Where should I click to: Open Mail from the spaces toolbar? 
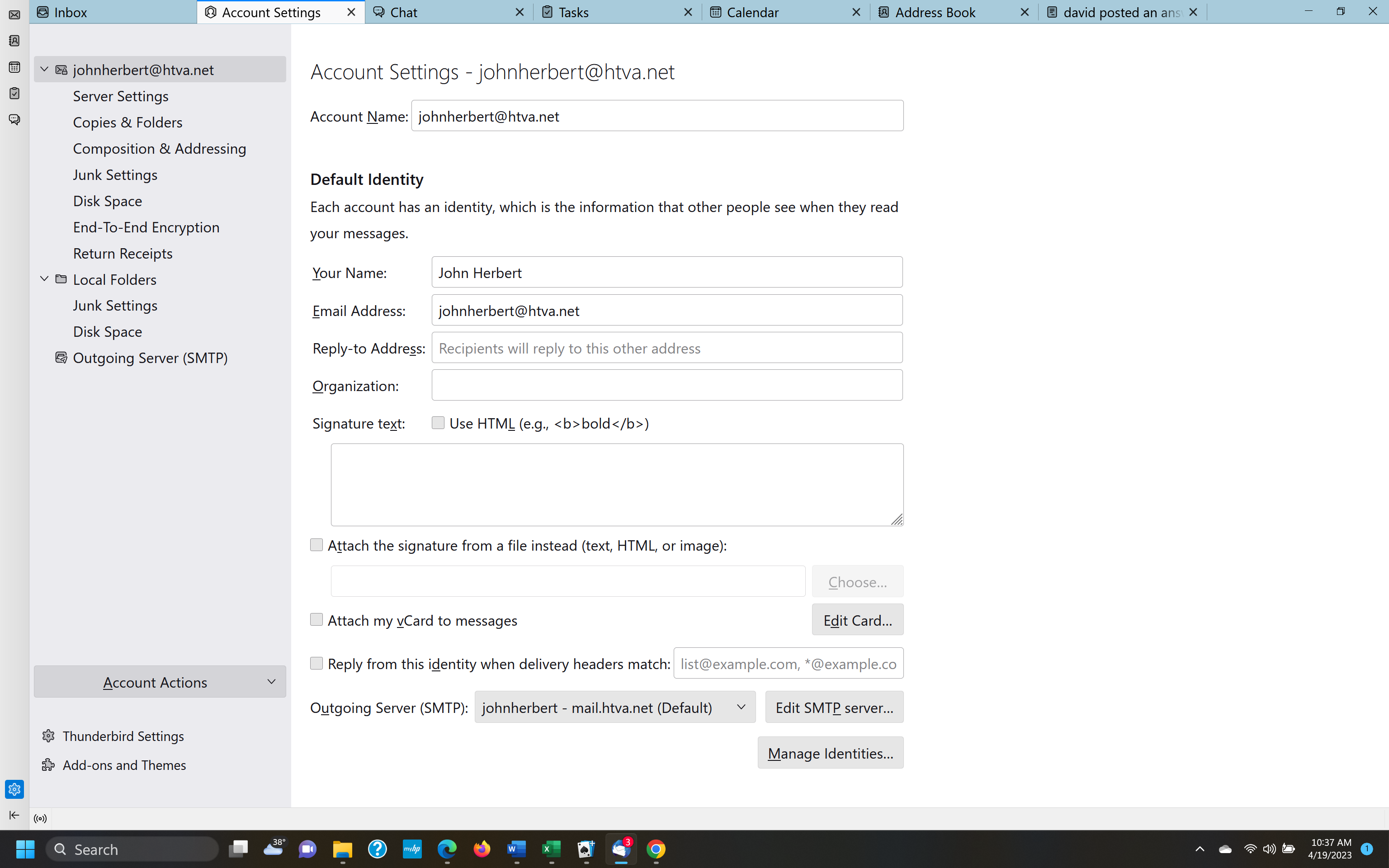pyautogui.click(x=14, y=14)
